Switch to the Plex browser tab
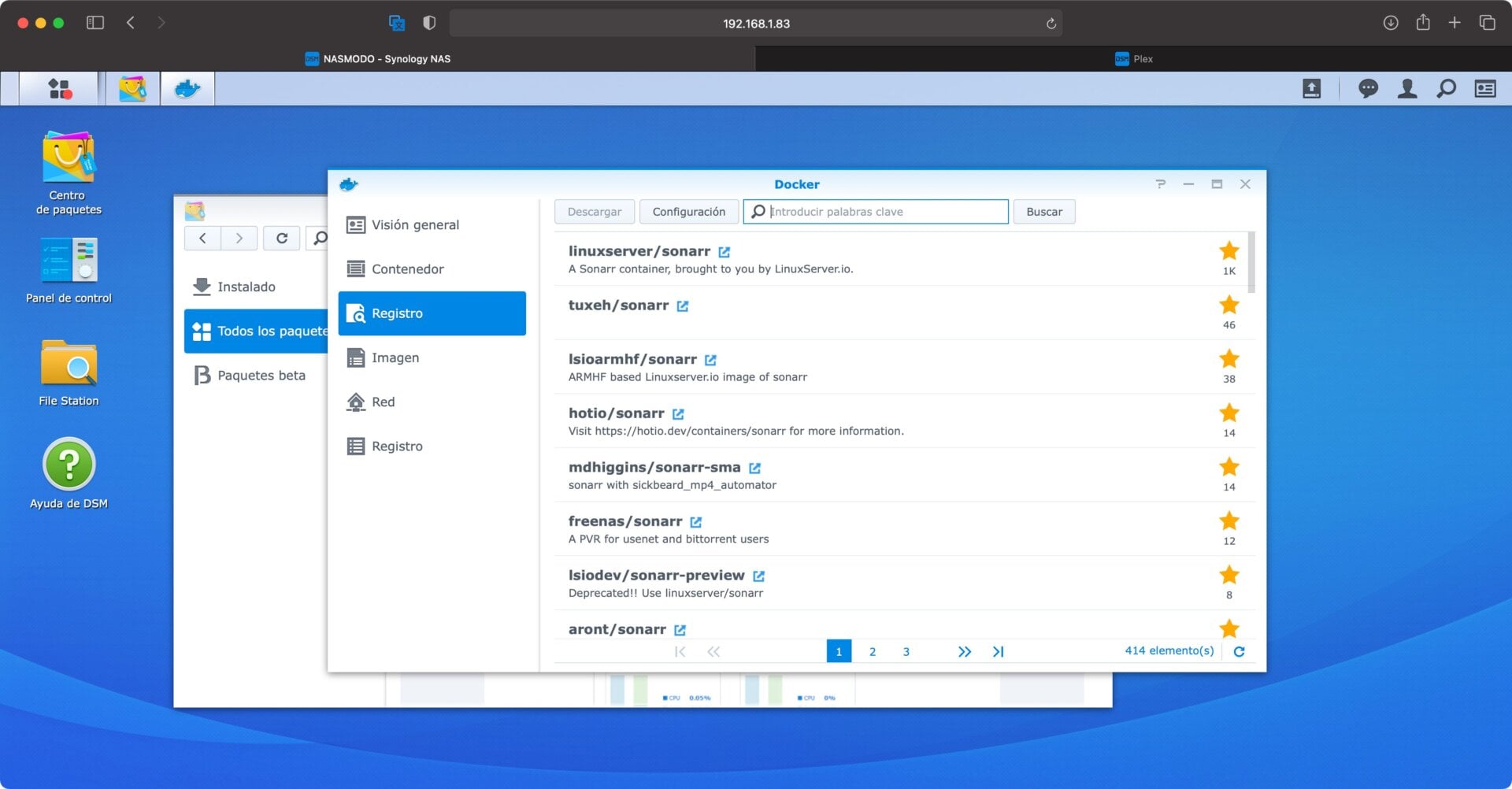Viewport: 1512px width, 789px height. (x=1133, y=59)
